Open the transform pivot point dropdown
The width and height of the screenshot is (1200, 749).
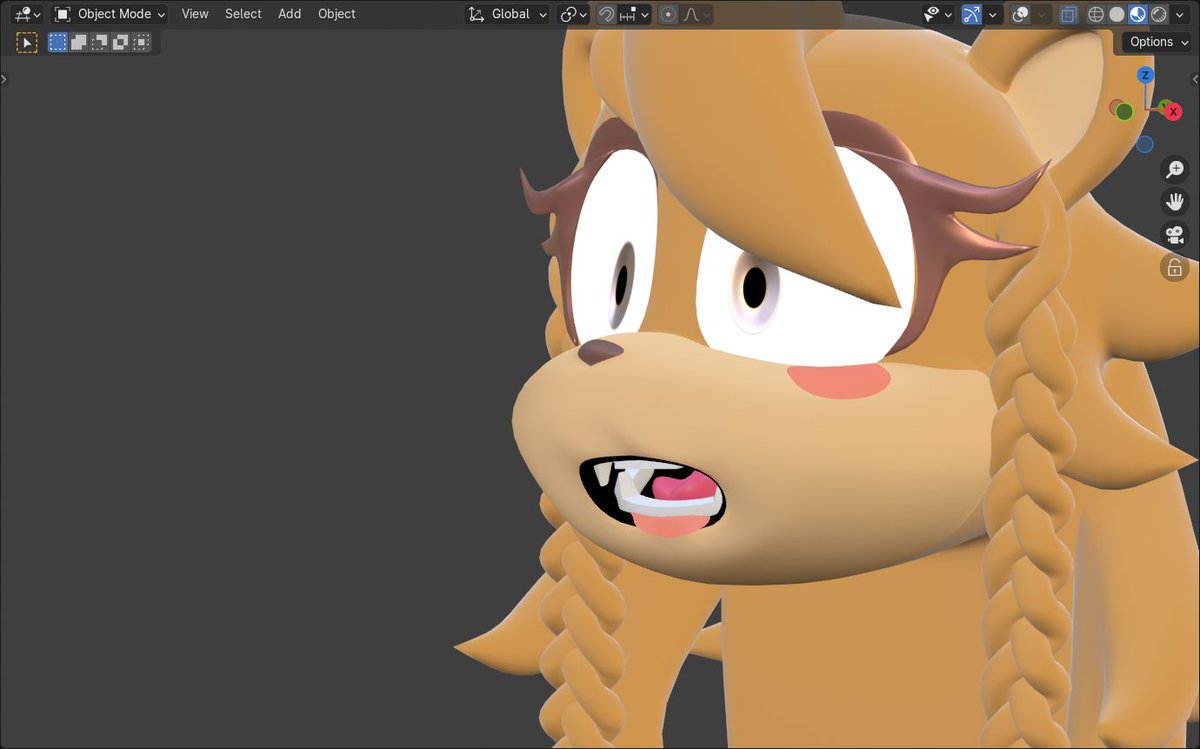pyautogui.click(x=574, y=14)
